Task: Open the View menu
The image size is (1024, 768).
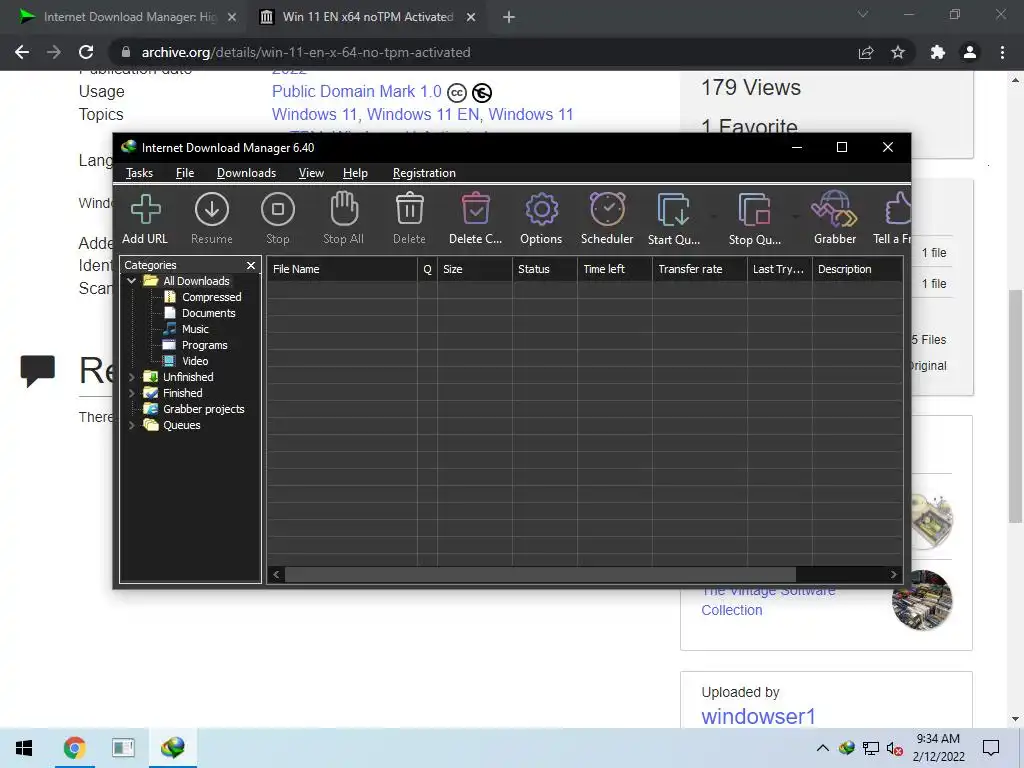Action: (x=311, y=173)
